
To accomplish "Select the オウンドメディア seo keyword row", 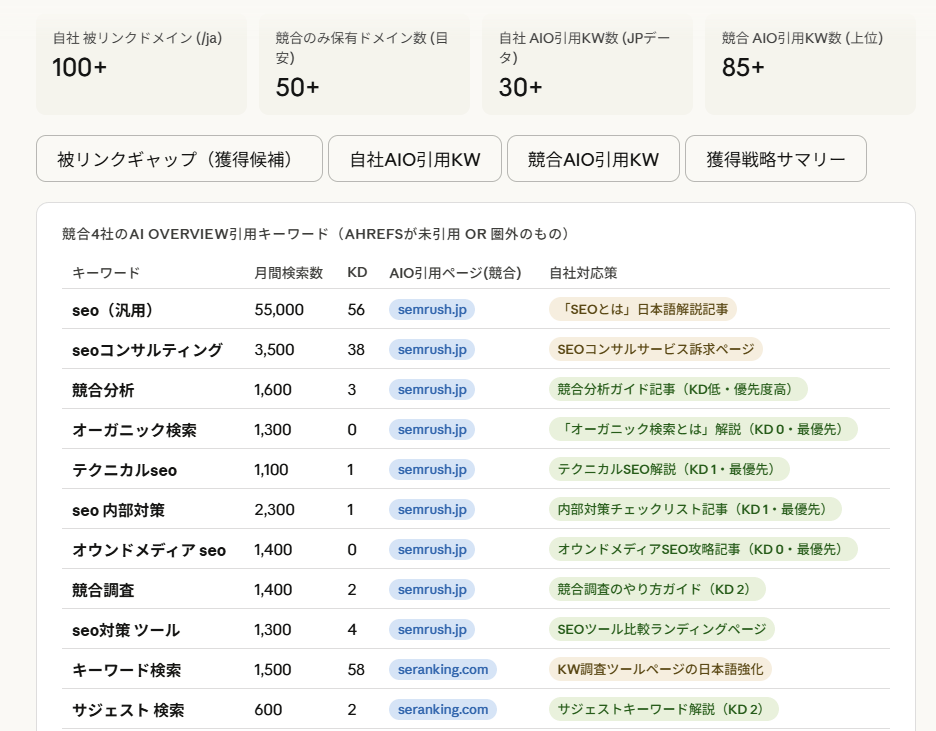I will [x=149, y=550].
